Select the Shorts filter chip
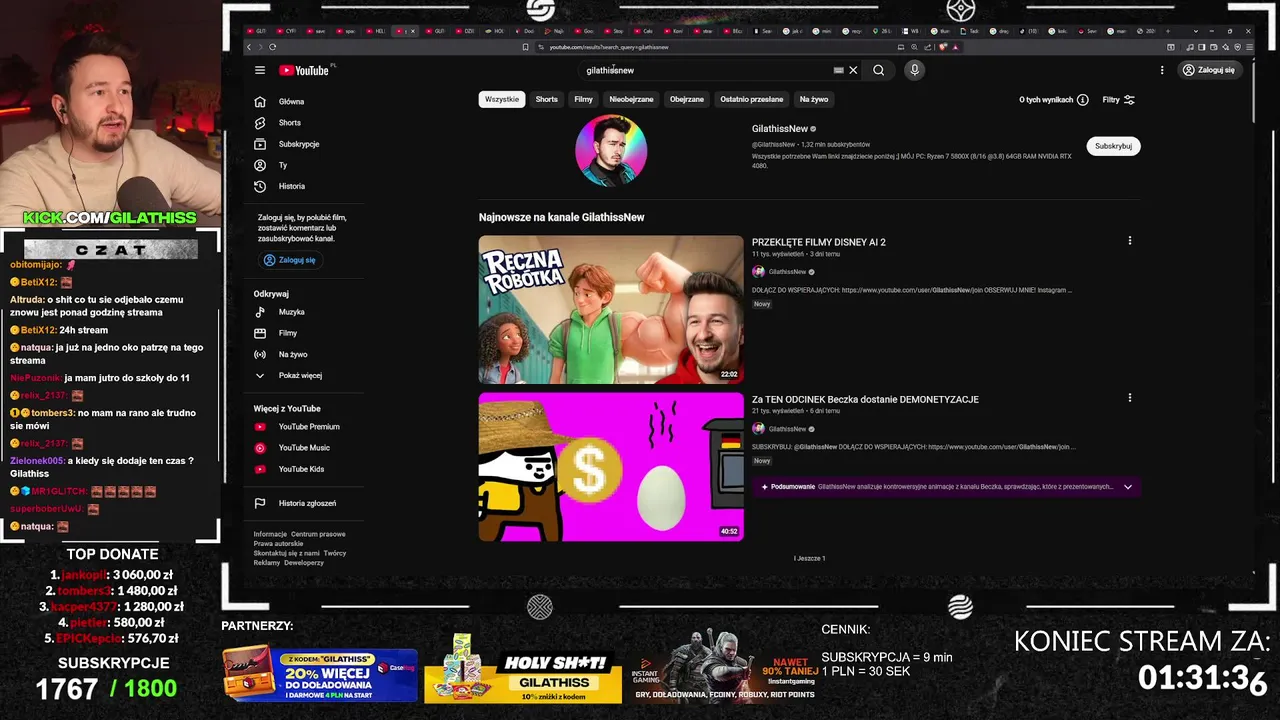The image size is (1280, 720). coord(546,99)
